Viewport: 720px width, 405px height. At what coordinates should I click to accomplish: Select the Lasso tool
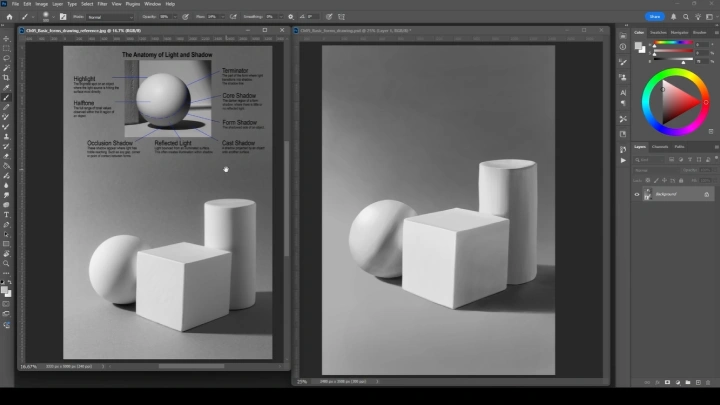click(x=6, y=57)
